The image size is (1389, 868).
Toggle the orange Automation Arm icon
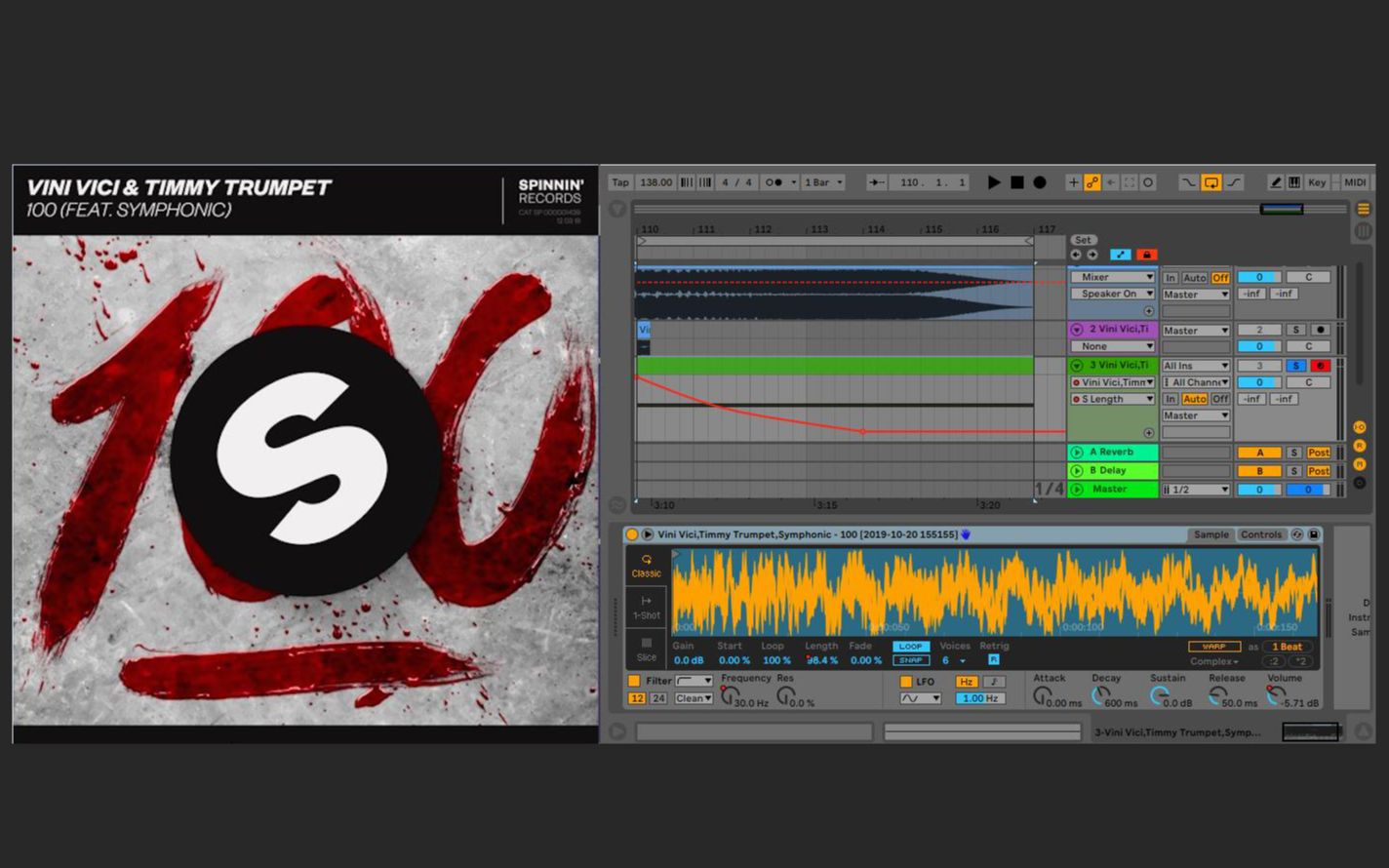1092,182
